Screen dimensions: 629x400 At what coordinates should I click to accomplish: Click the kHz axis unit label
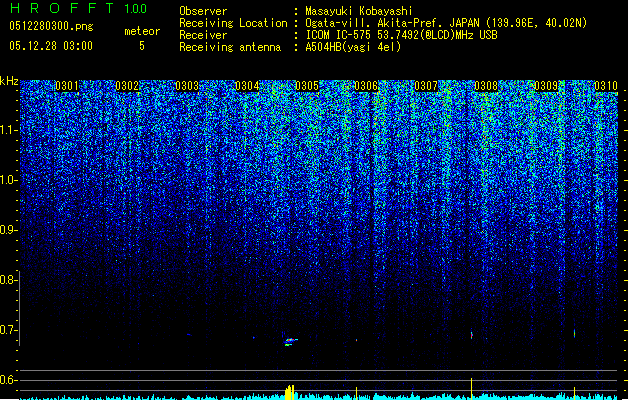tap(9, 81)
